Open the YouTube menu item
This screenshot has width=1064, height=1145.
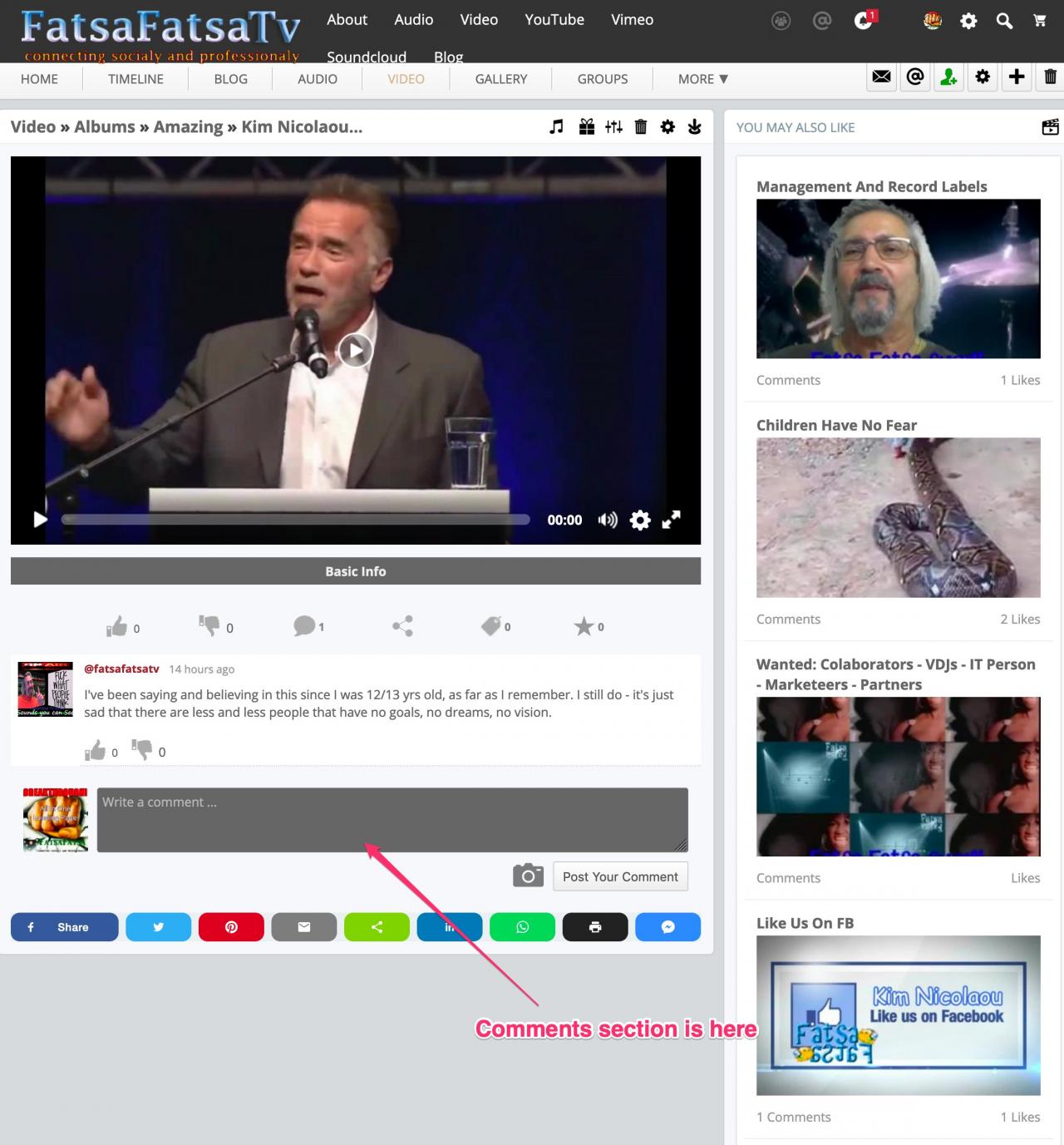tap(554, 20)
